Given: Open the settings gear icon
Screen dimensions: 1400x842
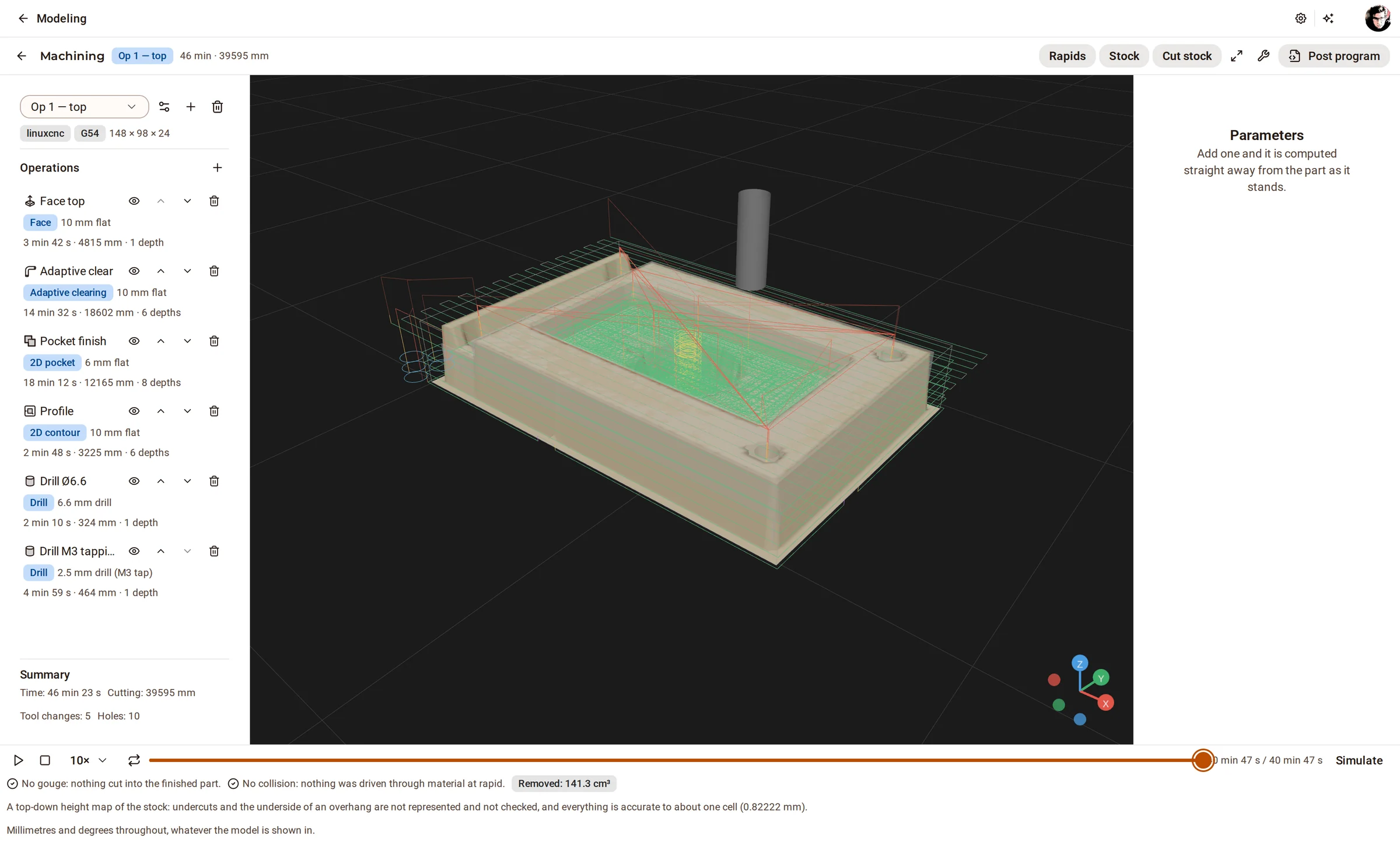Looking at the screenshot, I should tap(1300, 19).
